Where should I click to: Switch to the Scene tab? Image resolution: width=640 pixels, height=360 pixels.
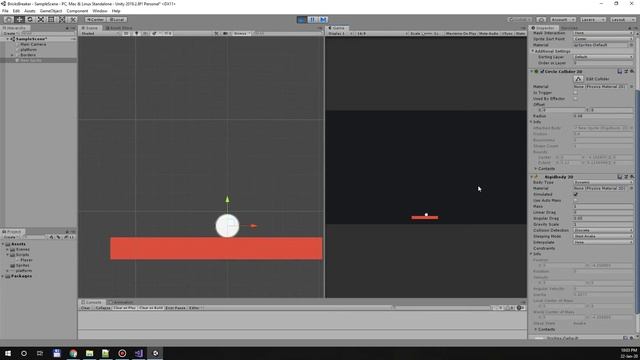point(90,28)
